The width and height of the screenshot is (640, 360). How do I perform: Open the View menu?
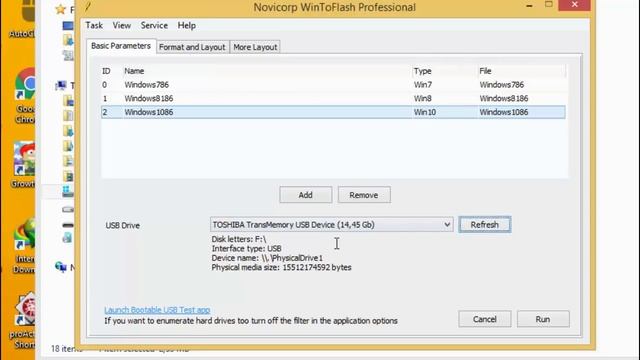[122, 25]
